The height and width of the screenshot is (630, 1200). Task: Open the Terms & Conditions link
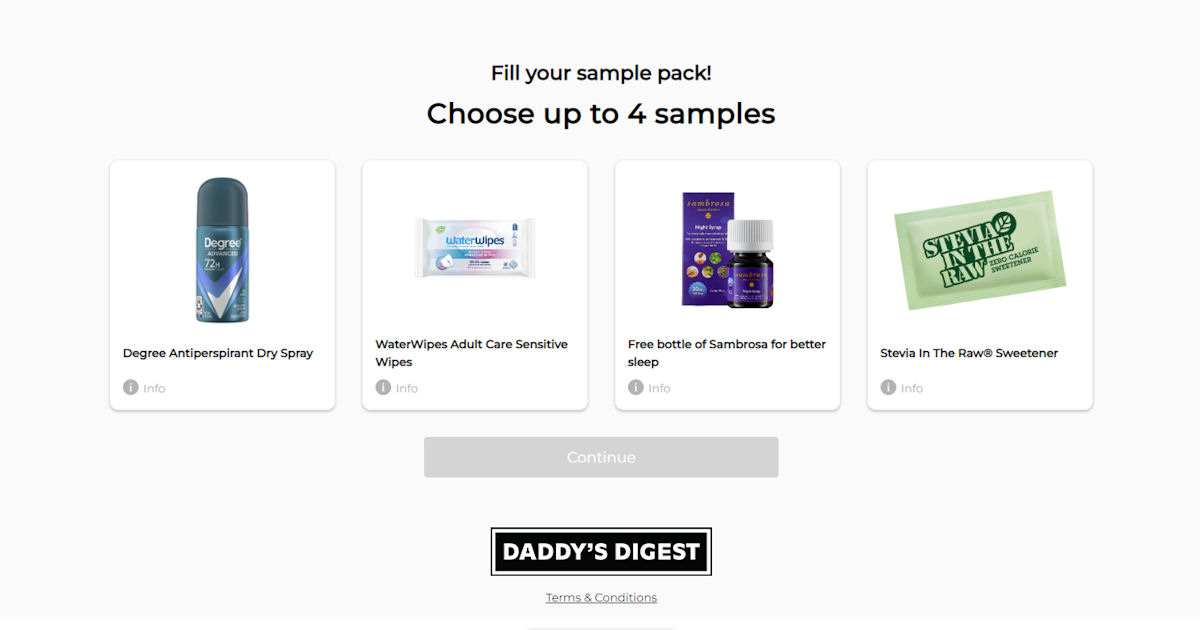(601, 597)
